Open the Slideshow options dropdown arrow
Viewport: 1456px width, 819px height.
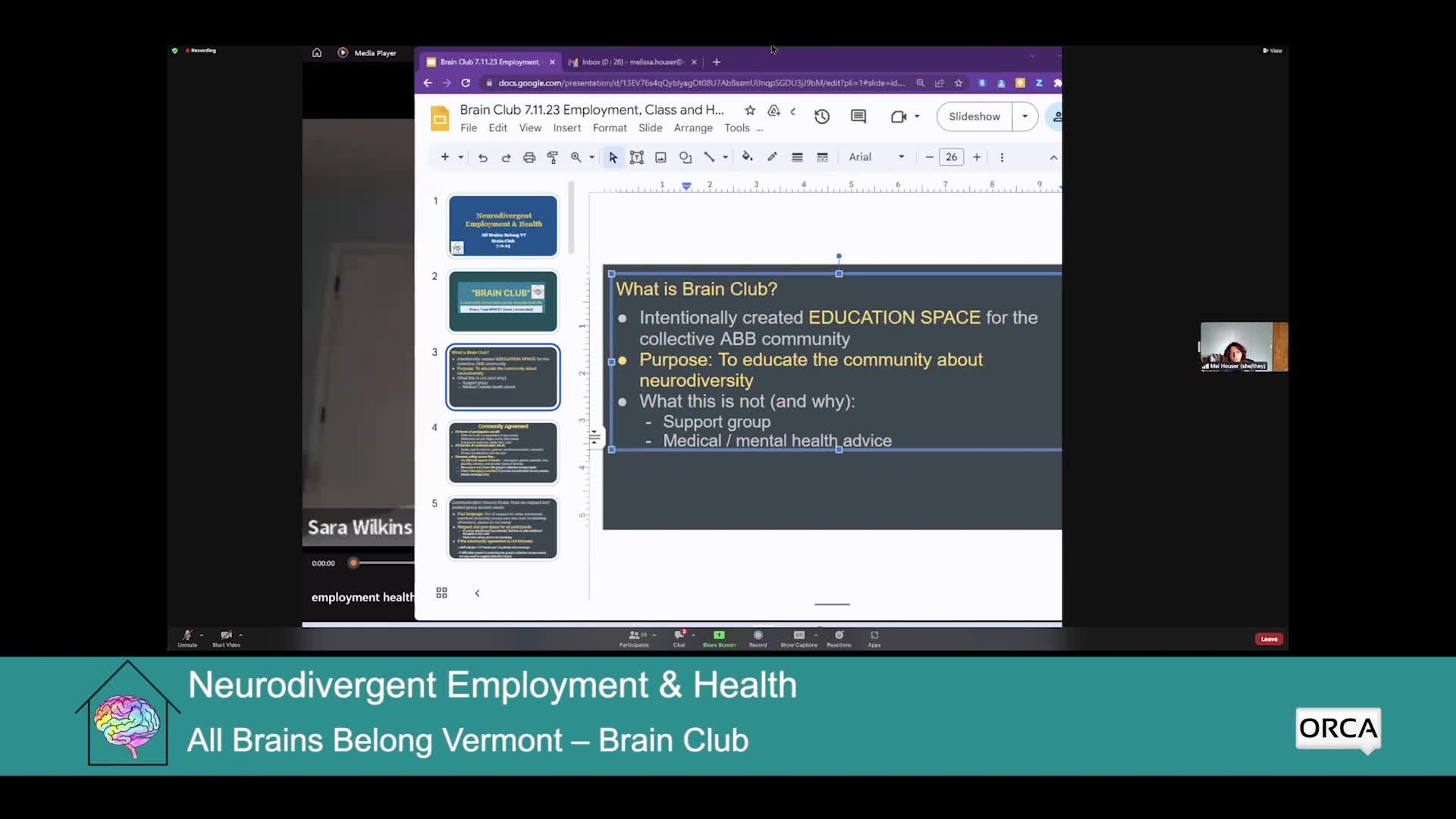[1025, 117]
